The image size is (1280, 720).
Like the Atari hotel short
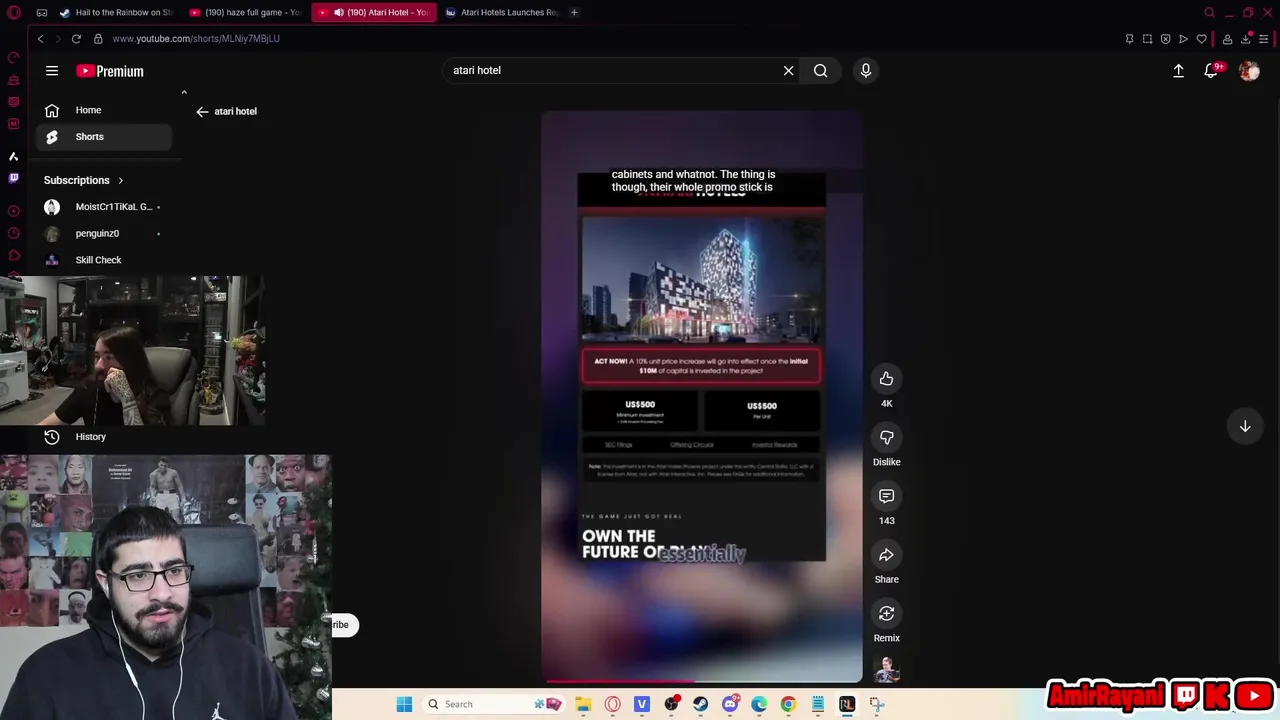pos(886,379)
